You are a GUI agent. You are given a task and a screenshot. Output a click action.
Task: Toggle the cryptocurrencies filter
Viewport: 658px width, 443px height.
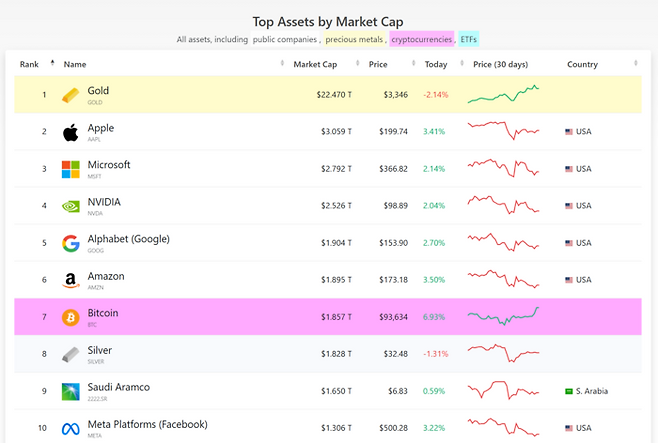[421, 40]
